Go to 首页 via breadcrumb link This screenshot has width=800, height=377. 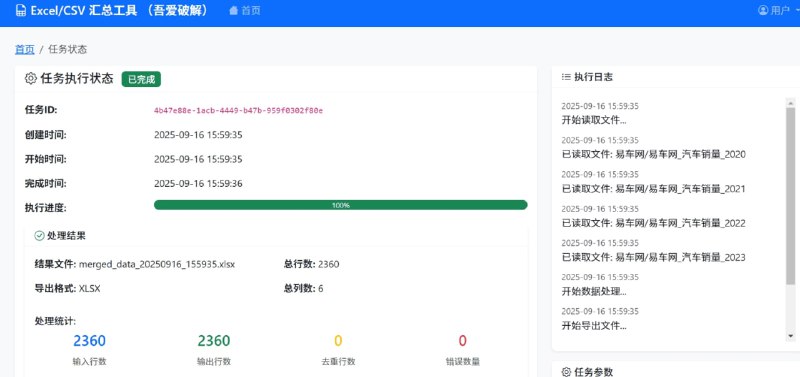(24, 49)
